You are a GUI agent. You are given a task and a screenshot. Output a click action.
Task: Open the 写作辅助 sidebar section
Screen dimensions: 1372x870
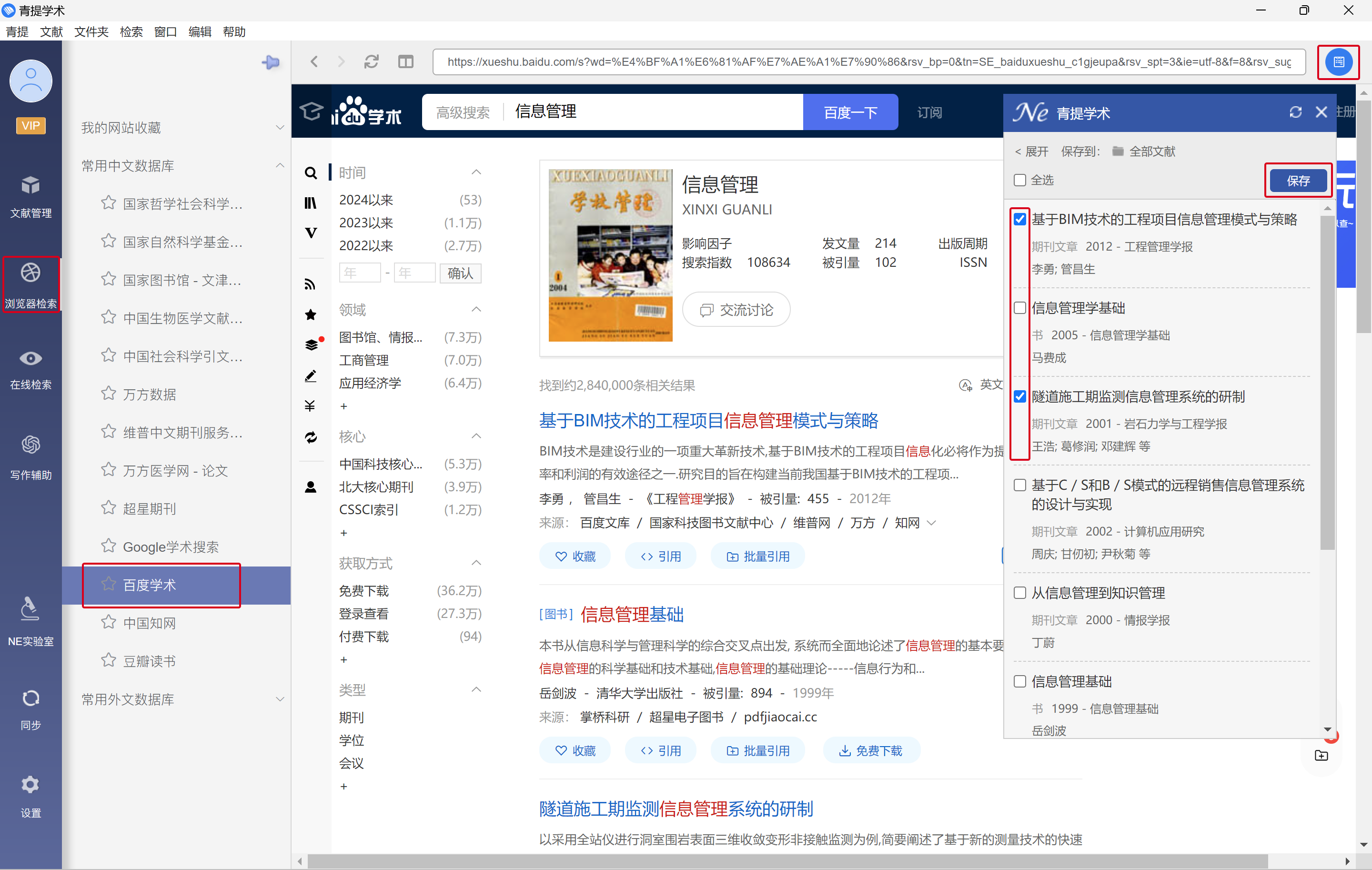point(31,457)
